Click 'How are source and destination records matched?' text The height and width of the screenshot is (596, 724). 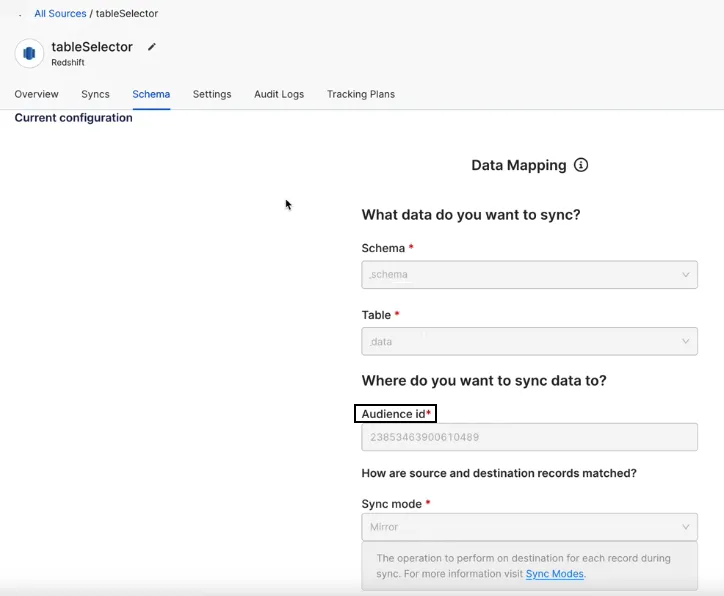tap(499, 473)
